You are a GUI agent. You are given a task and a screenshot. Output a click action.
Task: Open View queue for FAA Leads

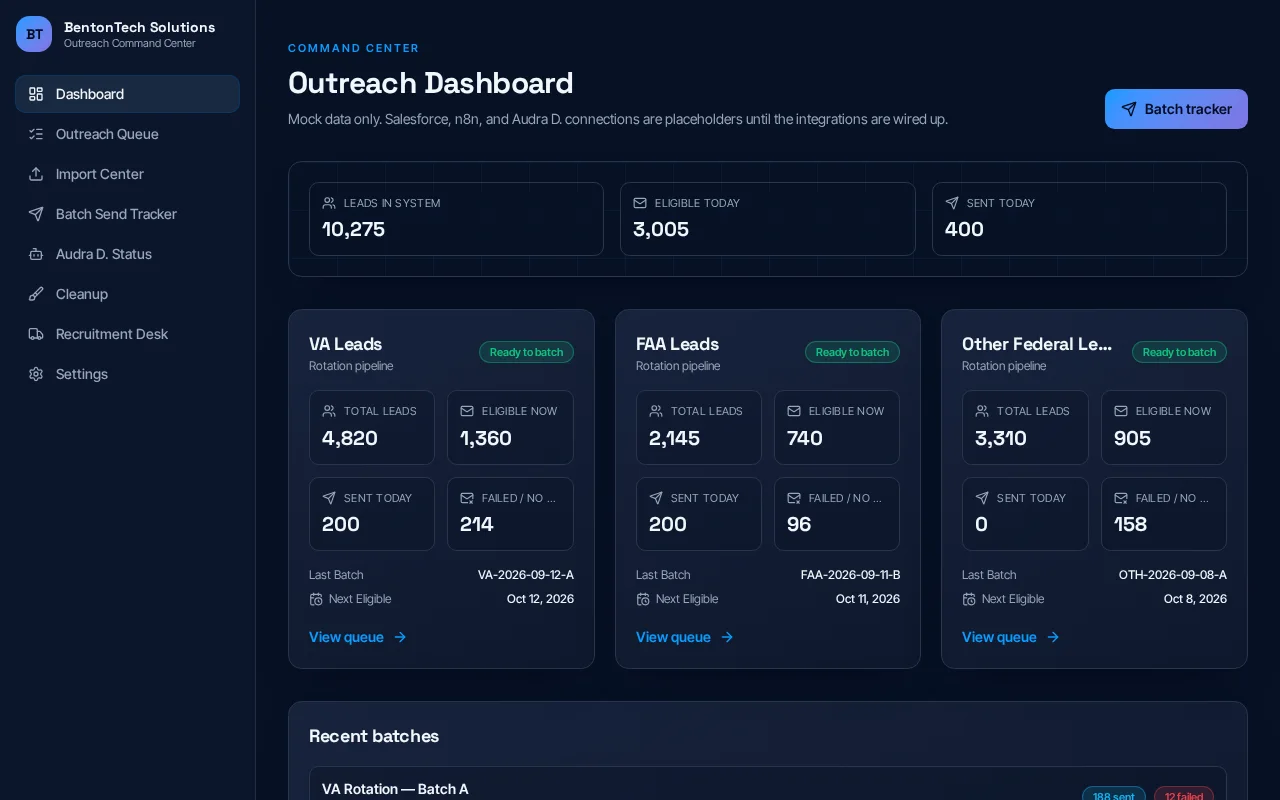[x=685, y=637]
